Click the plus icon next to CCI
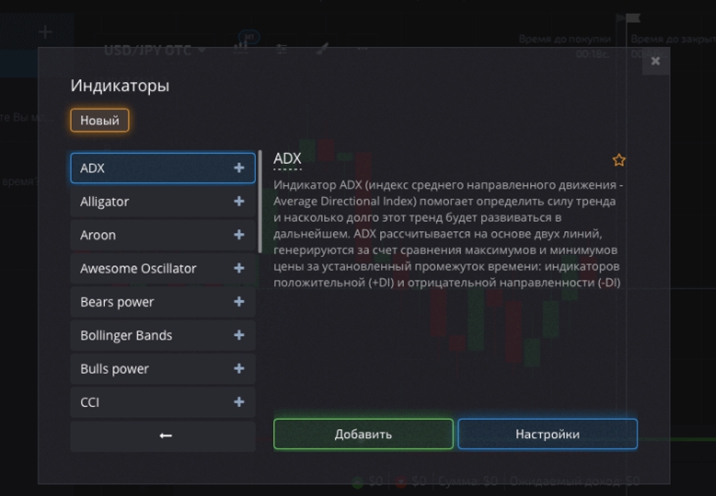716x496 pixels. pos(238,402)
